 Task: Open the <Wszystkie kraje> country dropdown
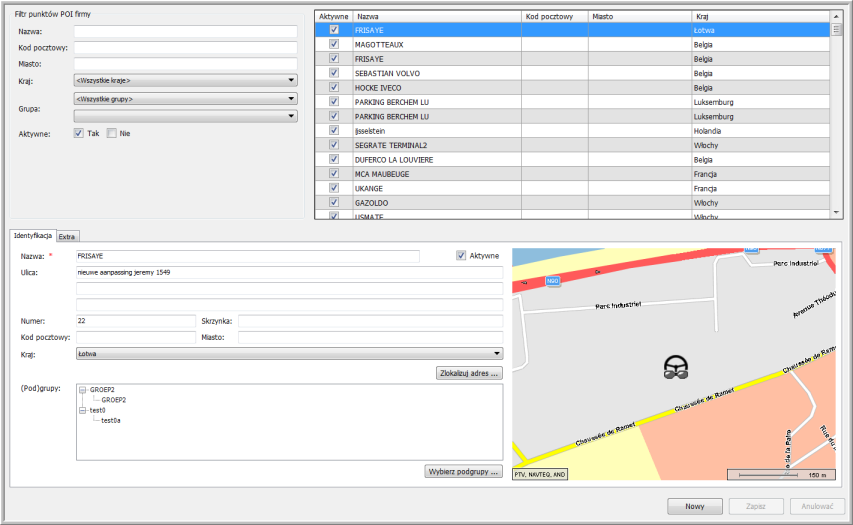pos(186,80)
